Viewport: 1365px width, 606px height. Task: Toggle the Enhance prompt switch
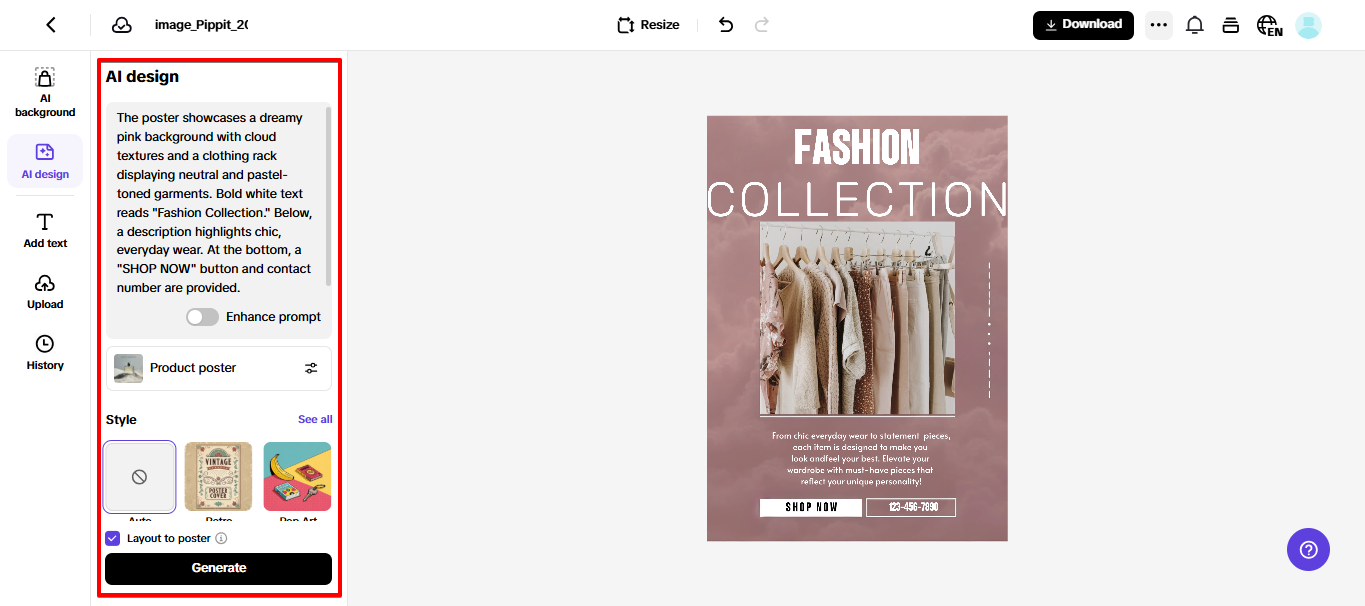click(x=202, y=317)
